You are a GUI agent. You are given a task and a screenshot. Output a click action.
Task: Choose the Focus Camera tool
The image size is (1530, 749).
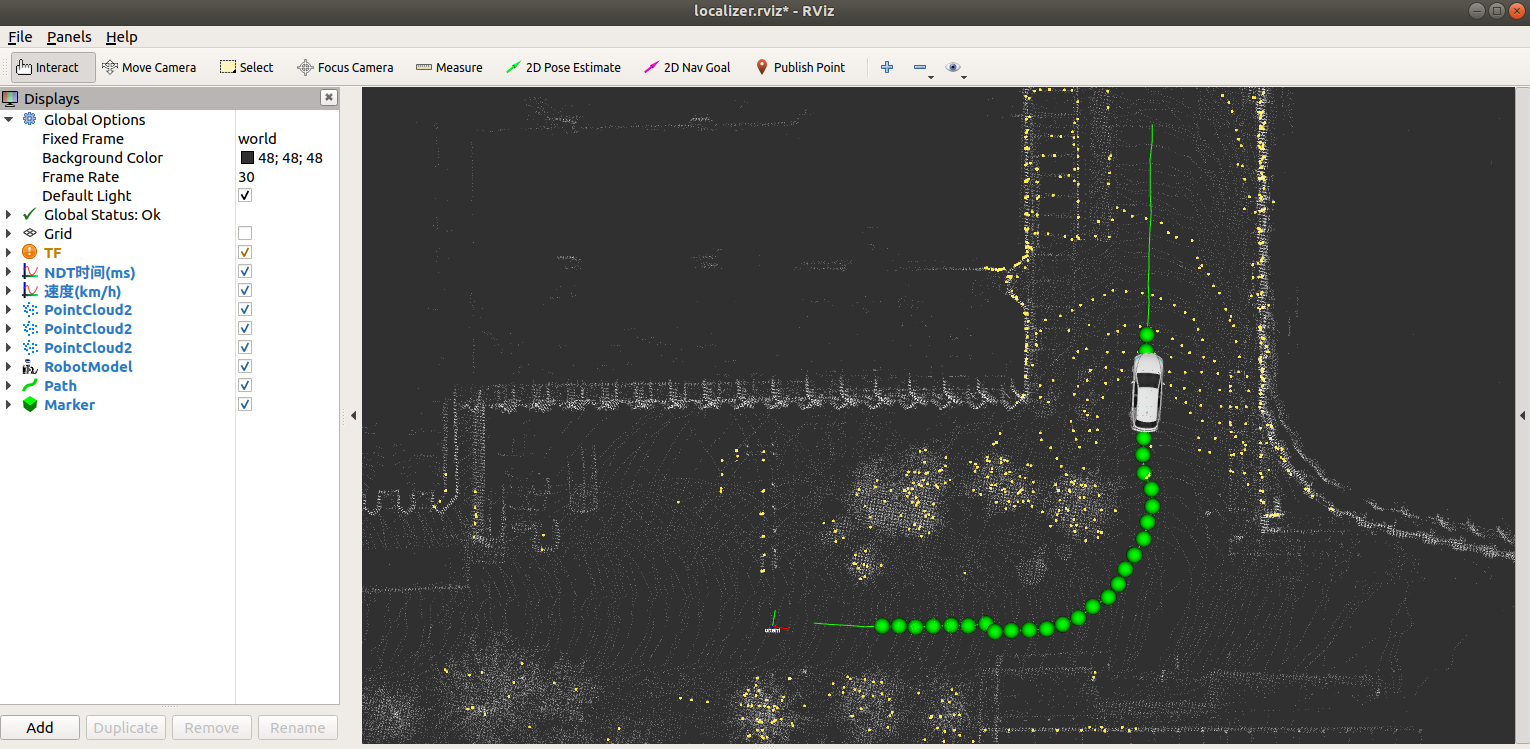pyautogui.click(x=345, y=68)
